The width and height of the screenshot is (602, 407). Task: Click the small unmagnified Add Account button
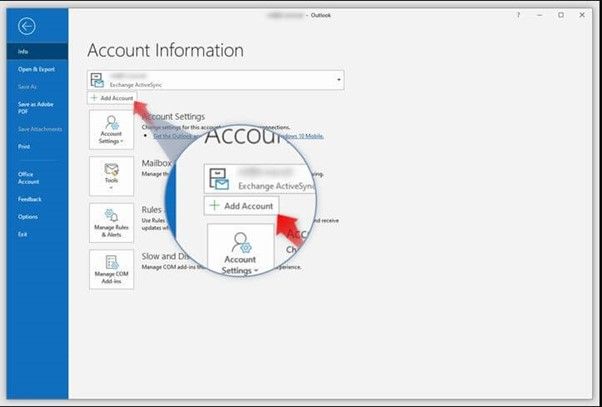pyautogui.click(x=111, y=99)
